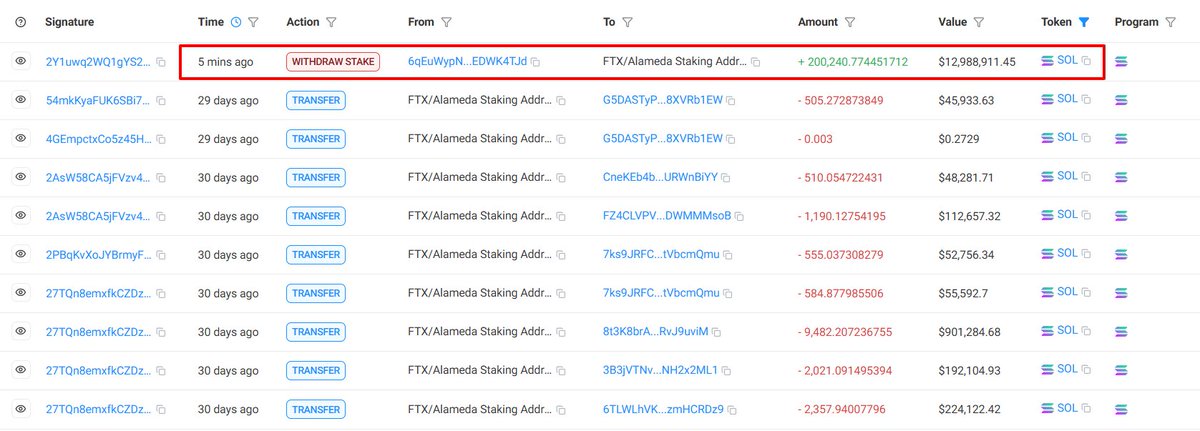
Task: Select the value $12,988,911.45
Action: pyautogui.click(x=977, y=62)
